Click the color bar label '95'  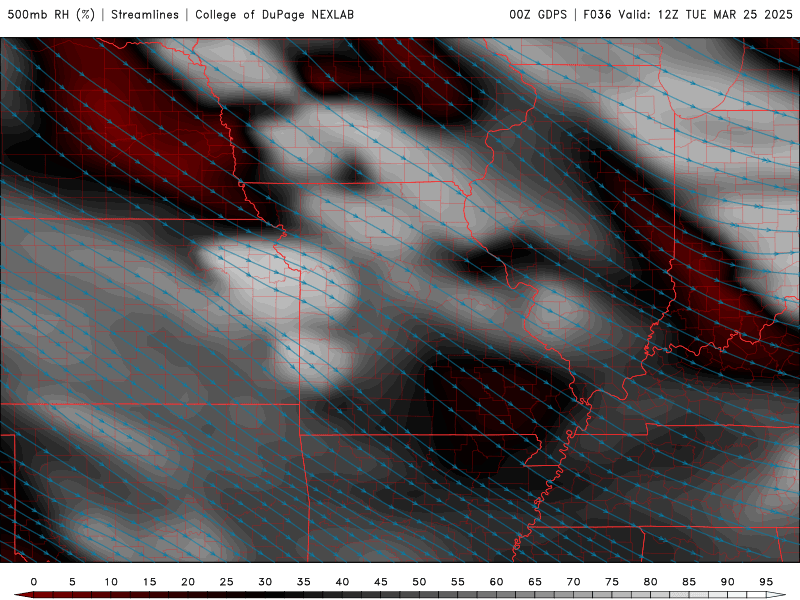pos(766,582)
